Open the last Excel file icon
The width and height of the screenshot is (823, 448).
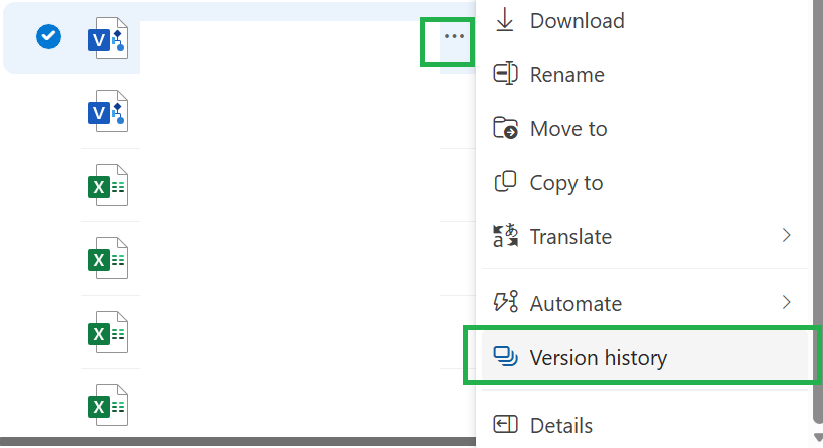[x=108, y=406]
